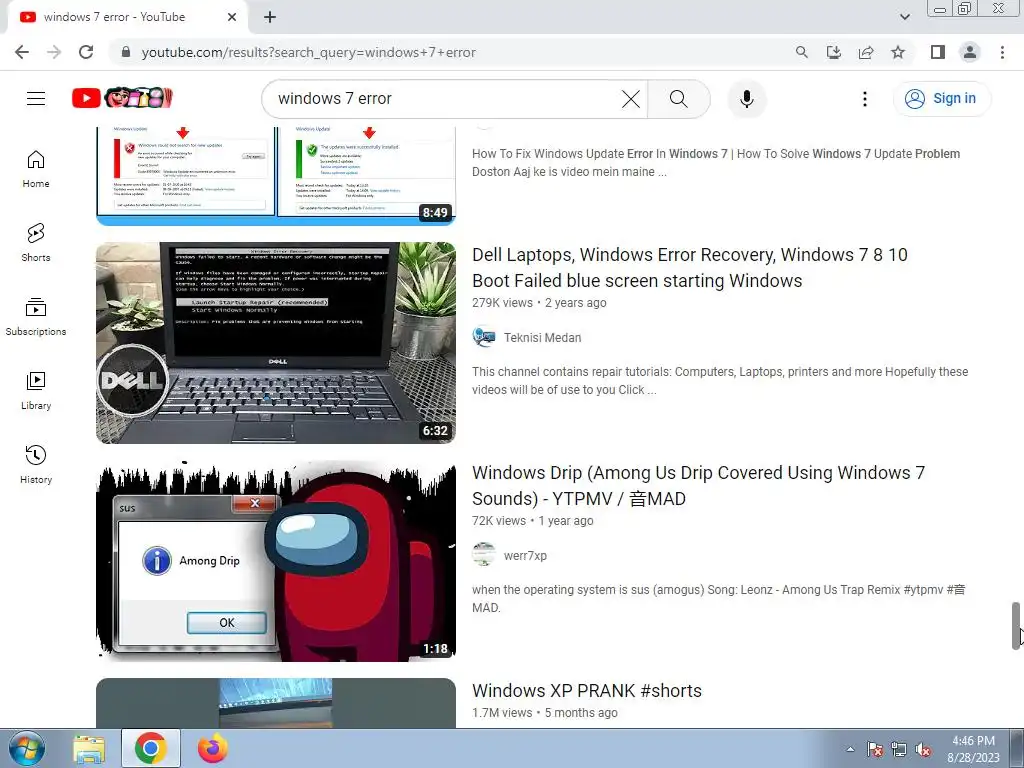Go back in Chrome
The width and height of the screenshot is (1024, 768).
coord(22,52)
